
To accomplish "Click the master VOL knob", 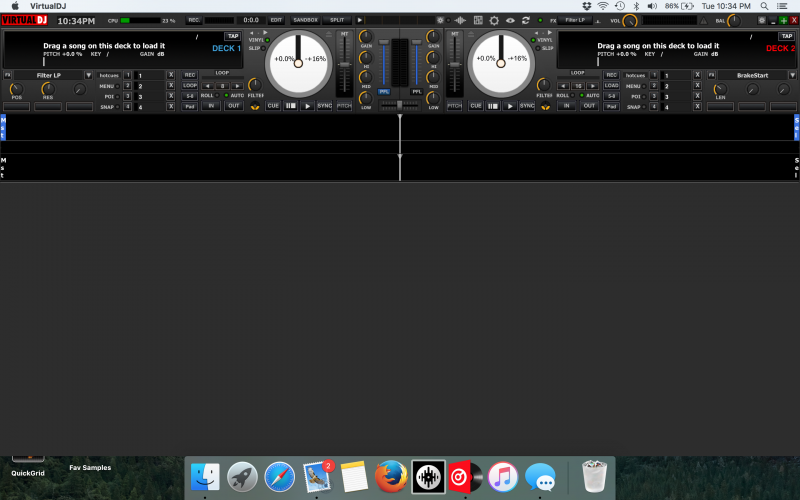I will pos(630,21).
